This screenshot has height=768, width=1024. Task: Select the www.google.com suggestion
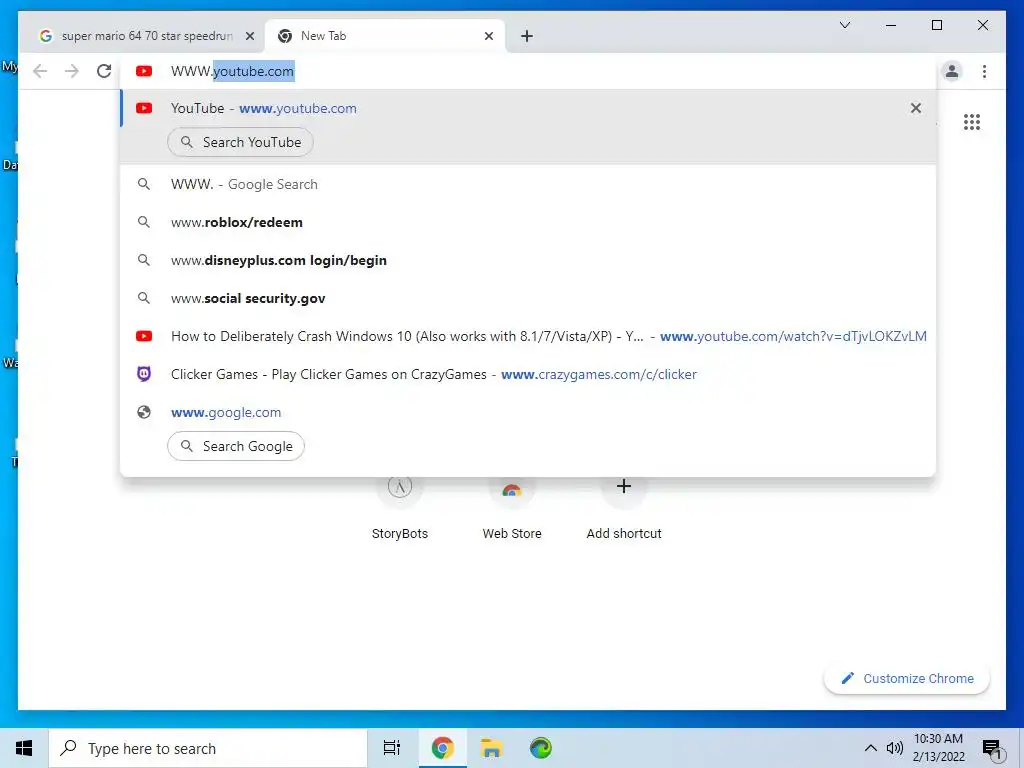pos(528,412)
